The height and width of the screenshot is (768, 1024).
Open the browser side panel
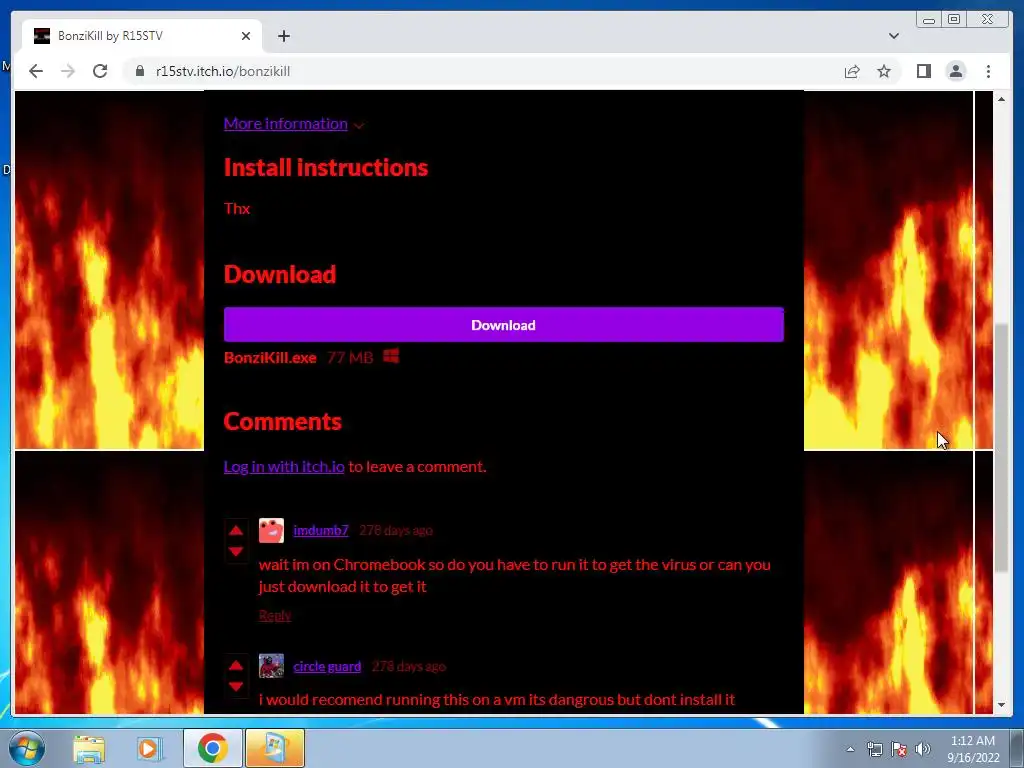[x=923, y=71]
